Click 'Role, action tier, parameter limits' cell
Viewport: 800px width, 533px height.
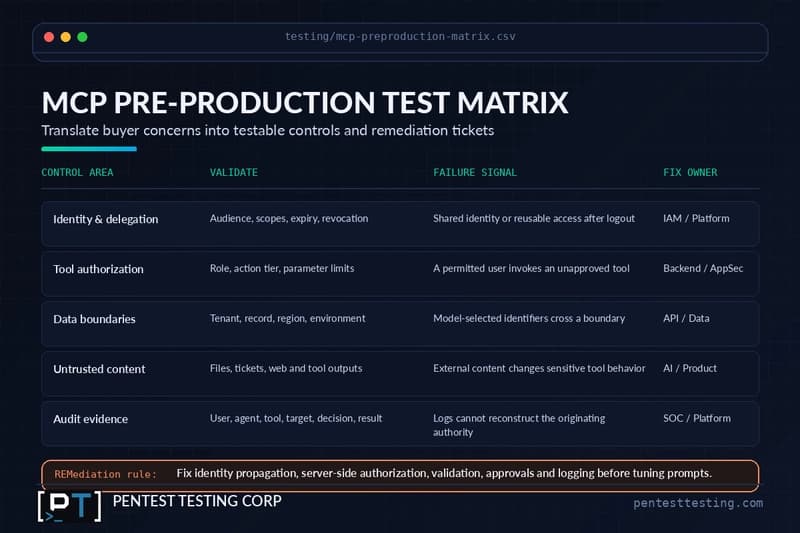[282, 268]
